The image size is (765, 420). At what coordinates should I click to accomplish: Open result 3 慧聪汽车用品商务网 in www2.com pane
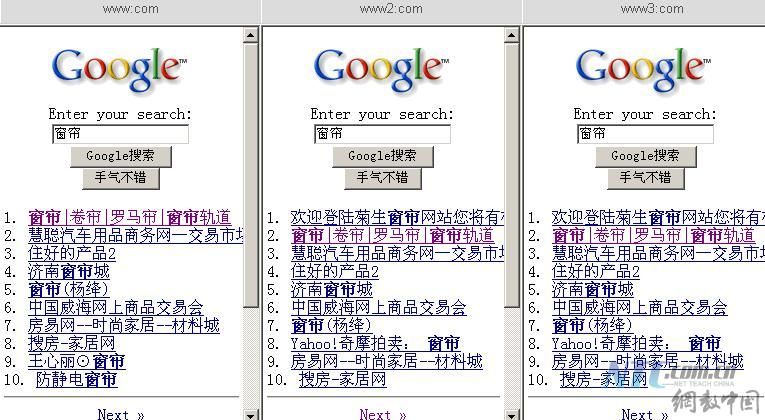[397, 254]
